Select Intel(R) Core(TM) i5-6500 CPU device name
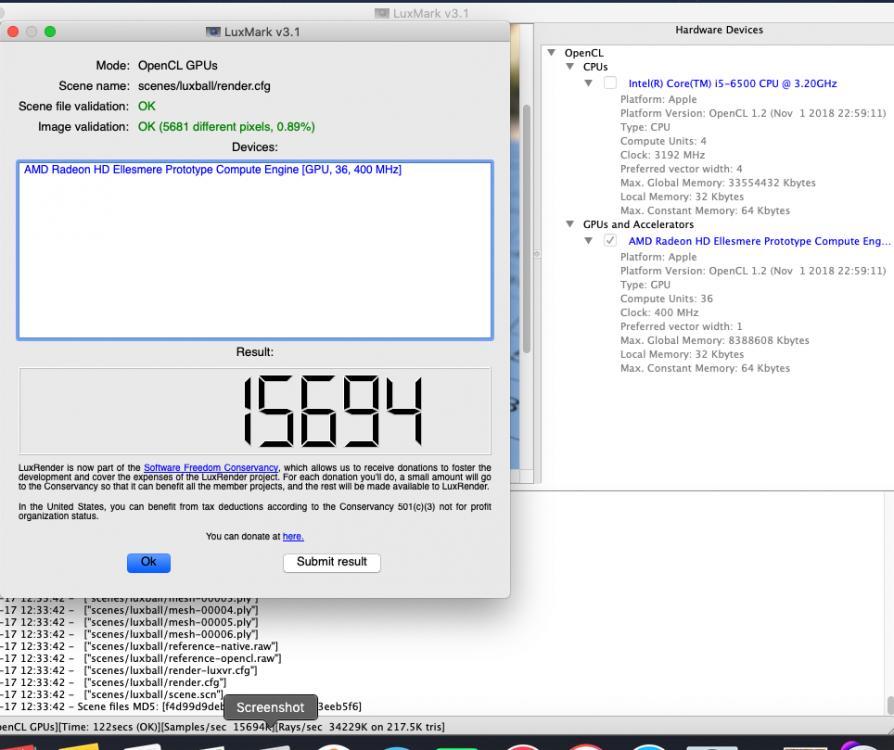The width and height of the screenshot is (894, 750). [733, 83]
